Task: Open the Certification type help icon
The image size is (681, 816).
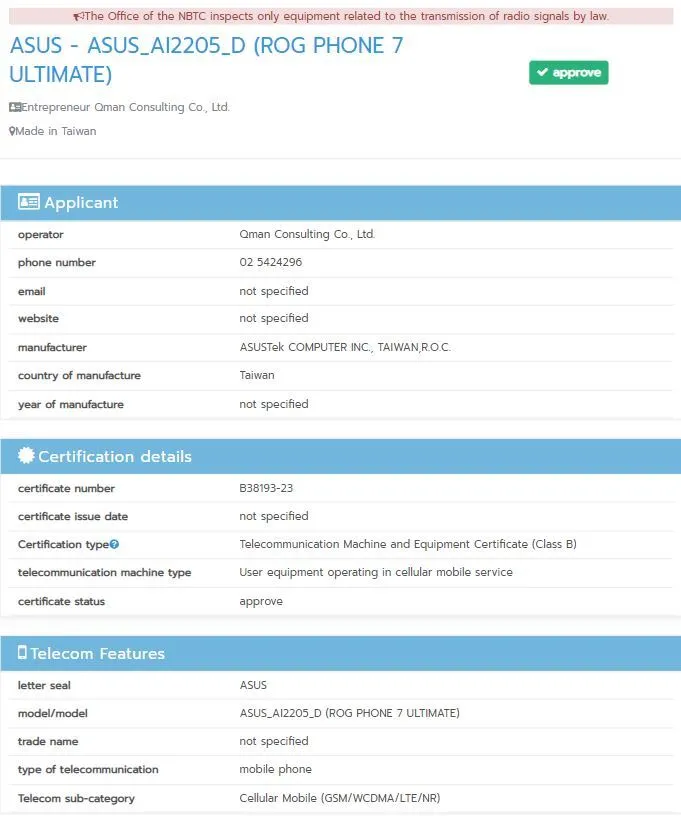Action: [x=114, y=544]
